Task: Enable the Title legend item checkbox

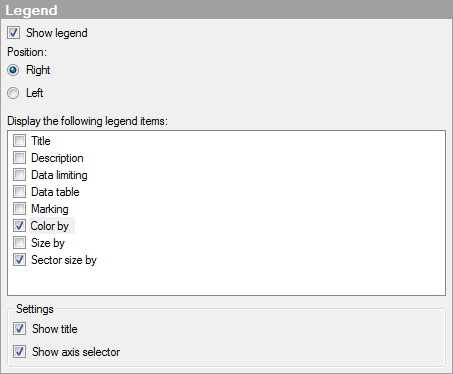Action: pos(19,140)
